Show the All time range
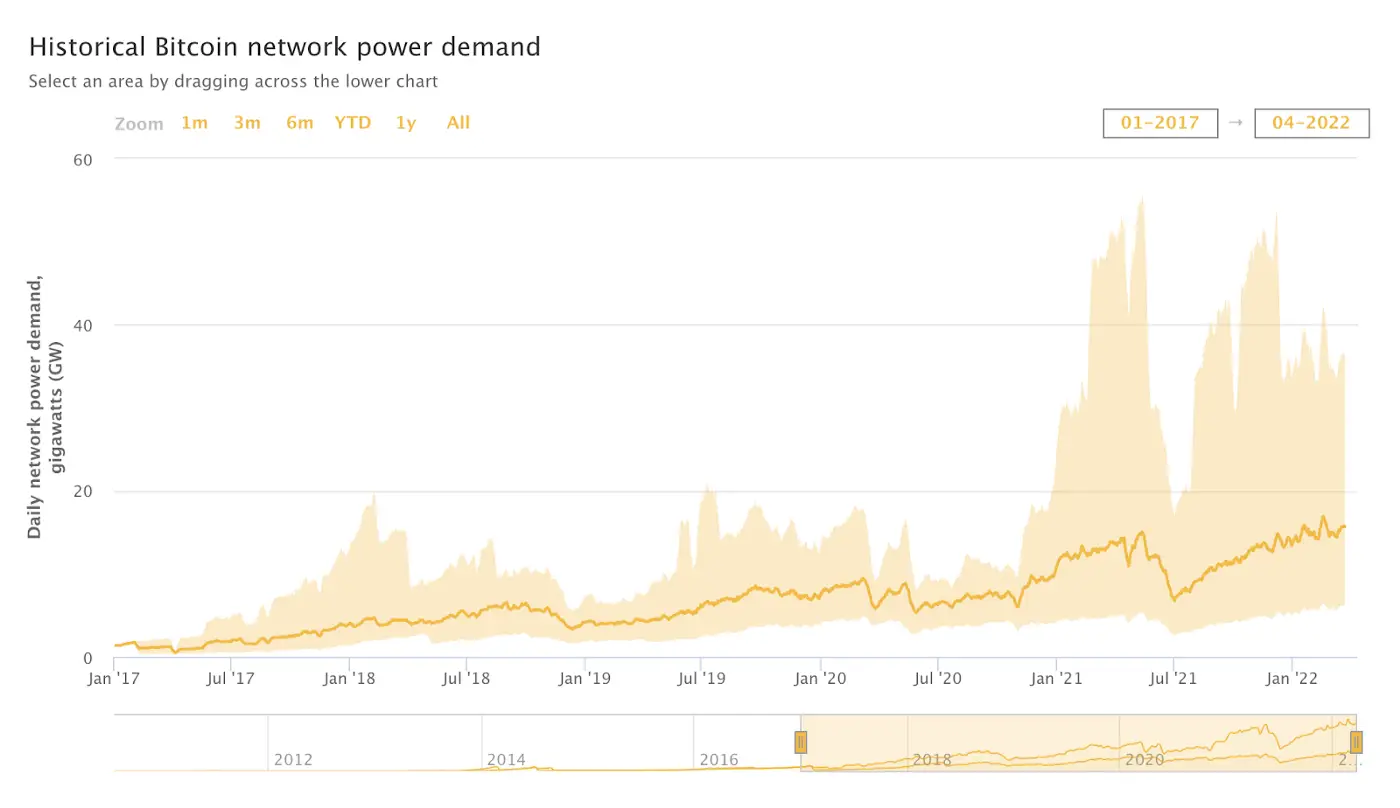 tap(458, 123)
